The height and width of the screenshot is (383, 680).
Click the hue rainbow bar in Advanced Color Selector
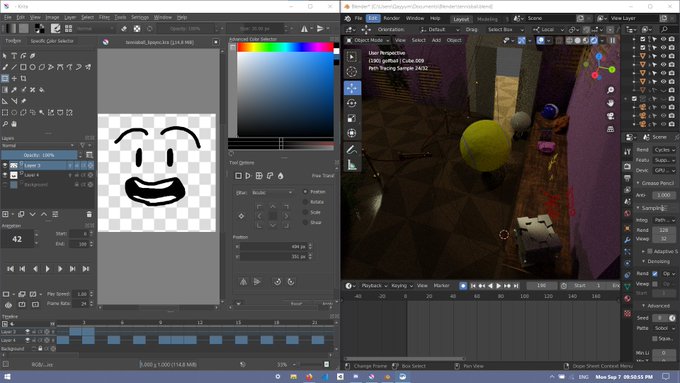click(285, 47)
